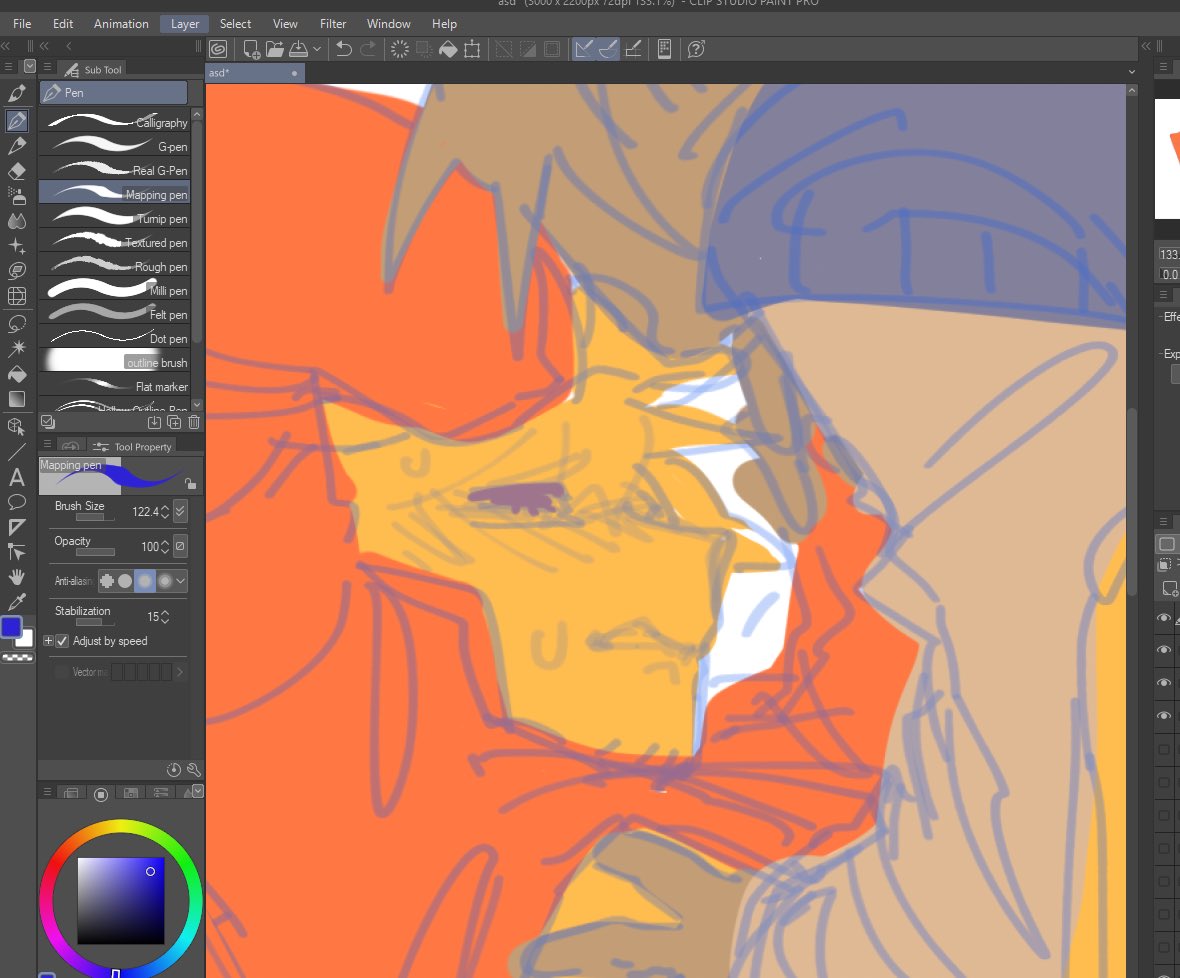
Task: Select the Balloon tool
Action: [17, 502]
